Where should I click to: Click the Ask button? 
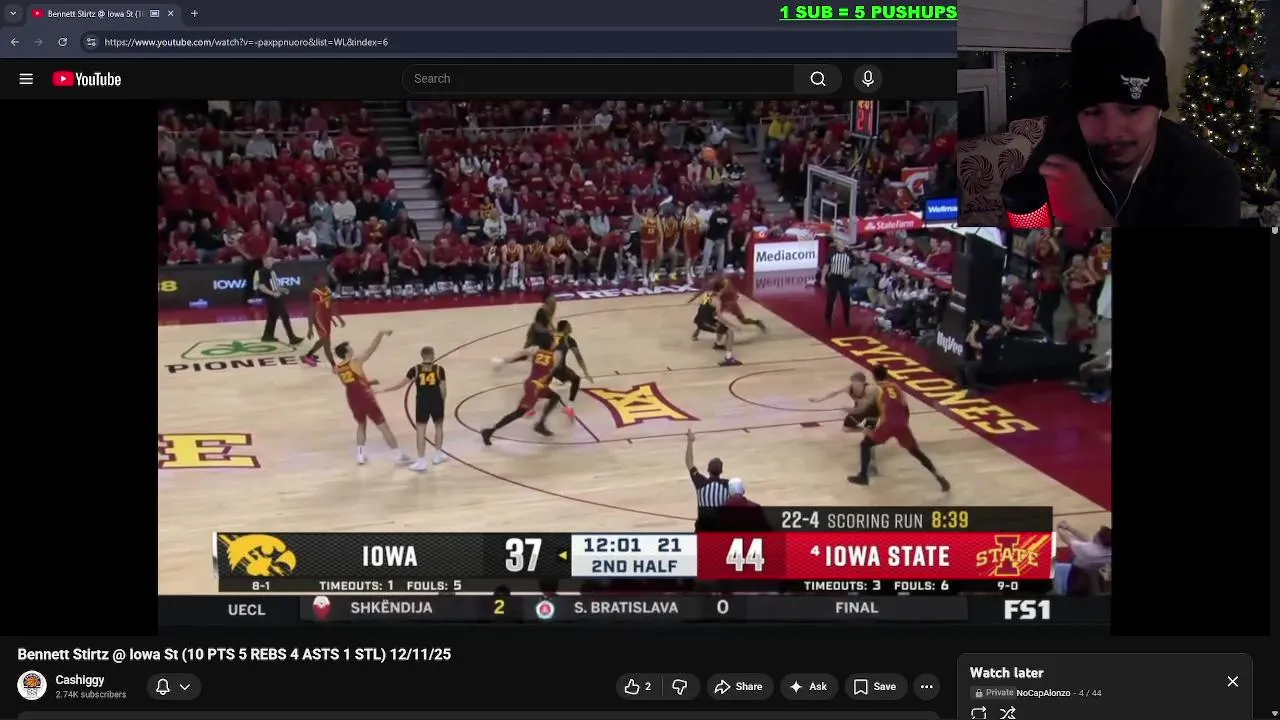(x=807, y=687)
